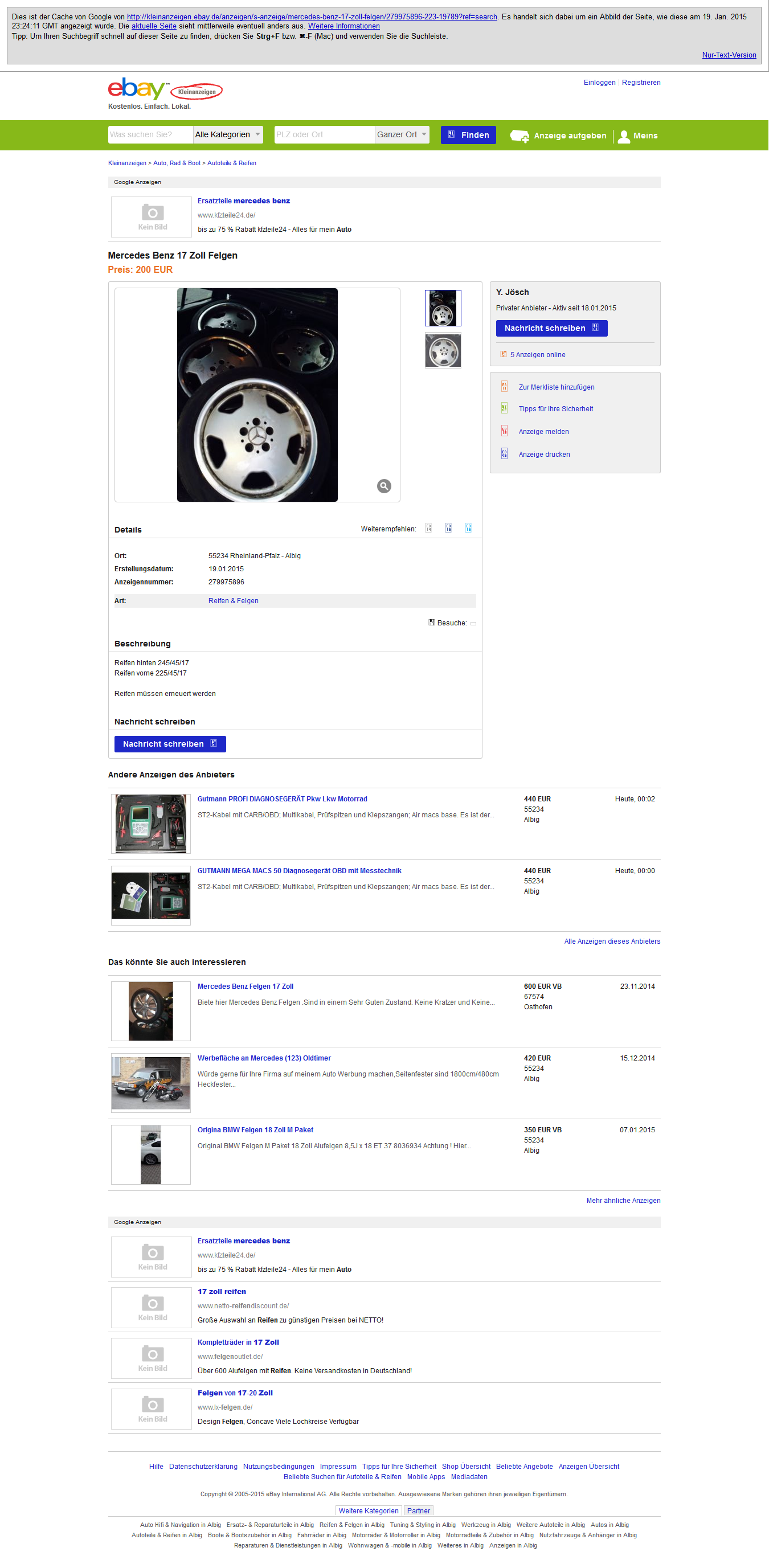769x1568 pixels.
Task: Click icon next to Zur Merkliste hinzufügen
Action: coord(504,387)
